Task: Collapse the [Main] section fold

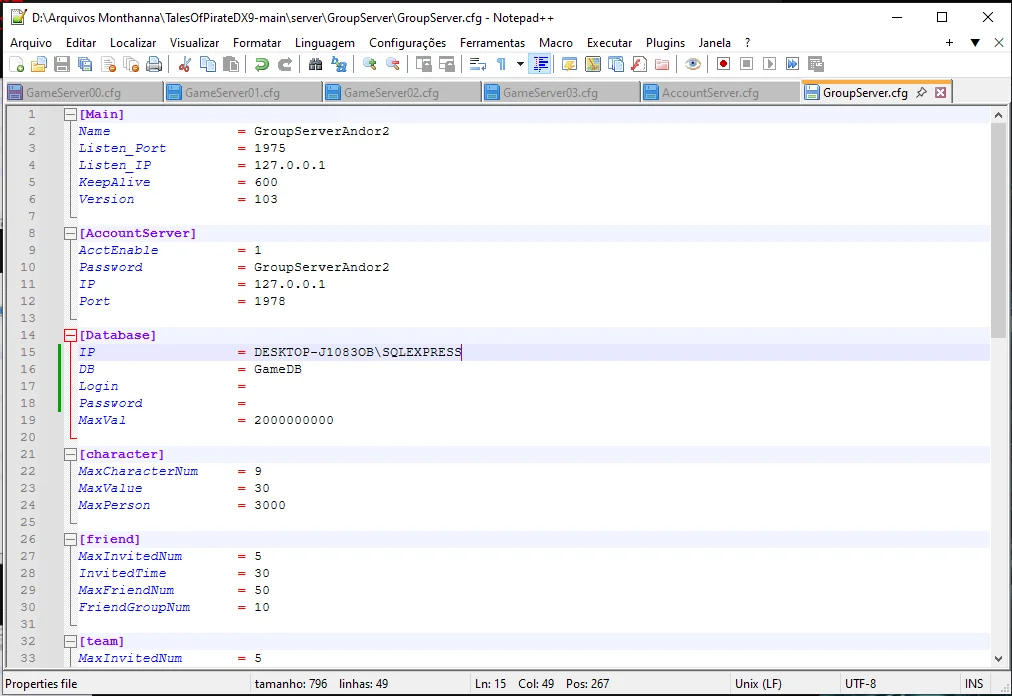Action: (x=69, y=113)
